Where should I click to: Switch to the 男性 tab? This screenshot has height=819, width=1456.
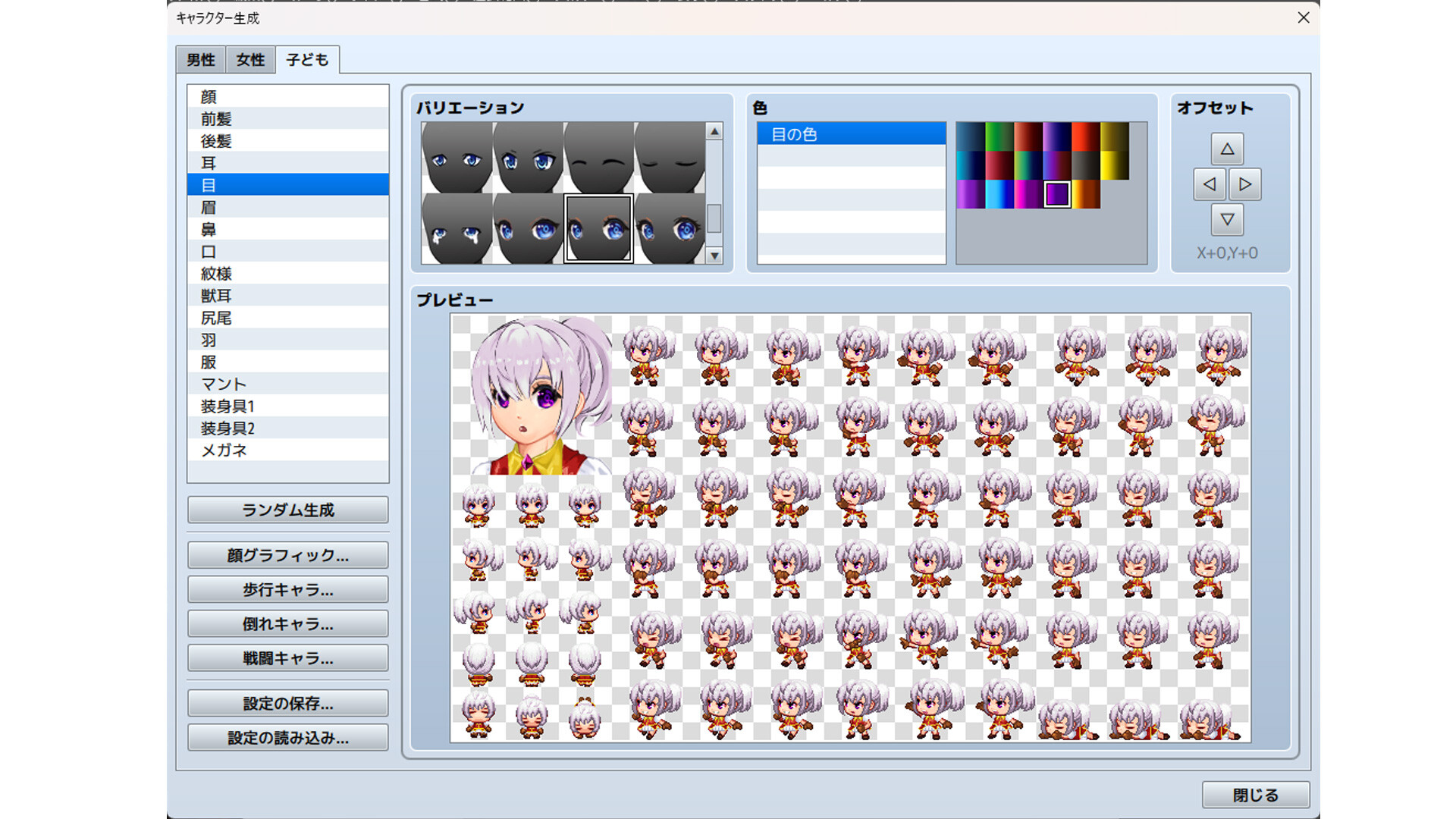tap(202, 59)
